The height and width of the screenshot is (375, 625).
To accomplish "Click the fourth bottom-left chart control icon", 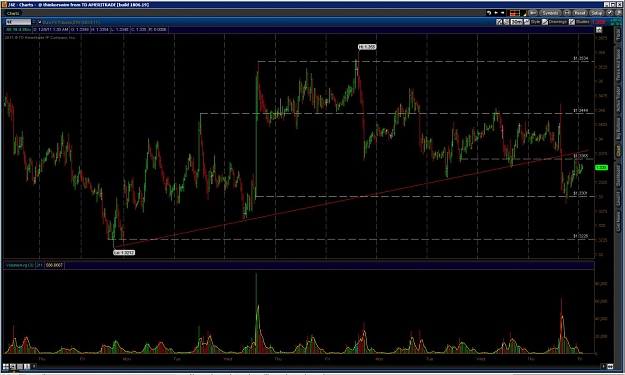I will (27, 366).
